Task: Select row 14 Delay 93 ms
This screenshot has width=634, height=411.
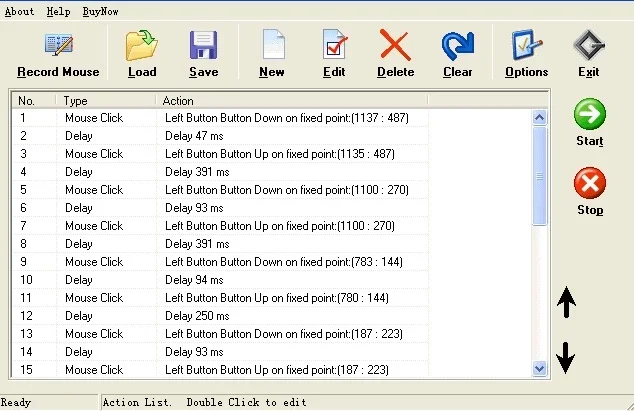Action: pos(220,352)
